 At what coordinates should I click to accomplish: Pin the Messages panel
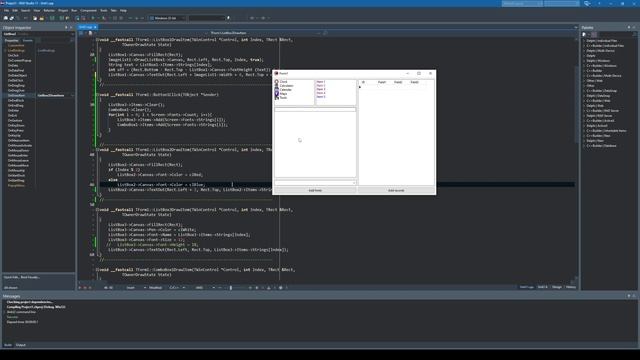tap(629, 296)
